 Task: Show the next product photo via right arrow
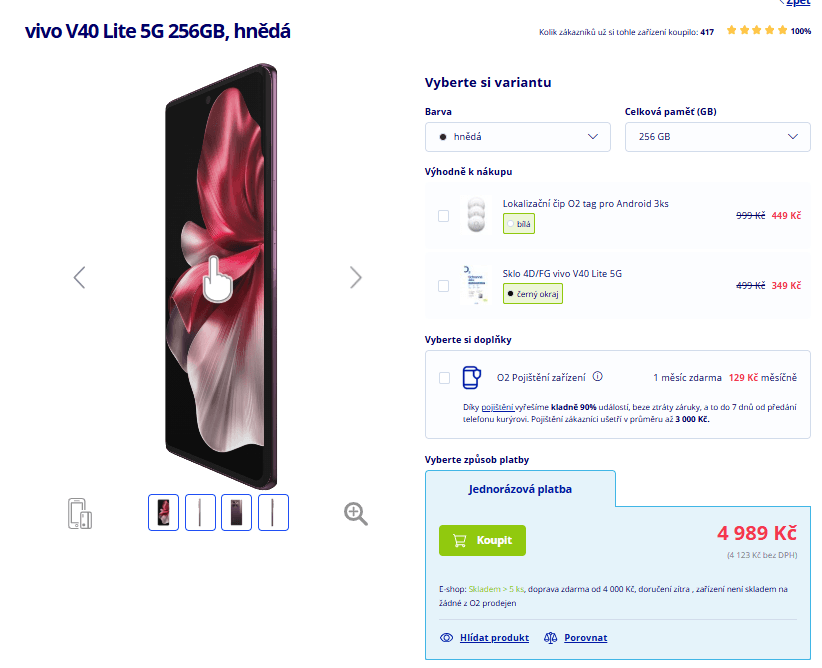click(356, 278)
